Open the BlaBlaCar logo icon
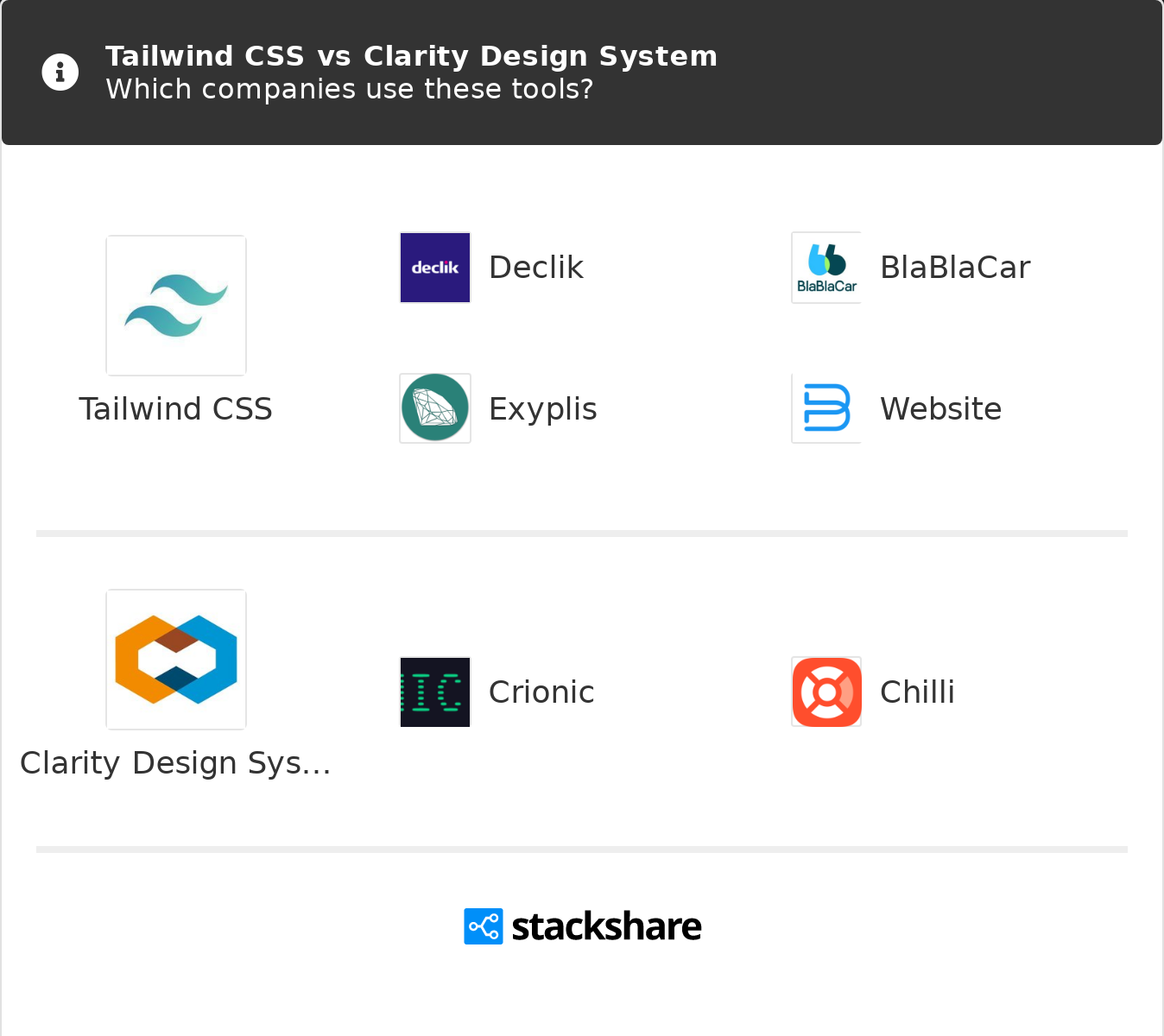The width and height of the screenshot is (1164, 1036). click(826, 268)
